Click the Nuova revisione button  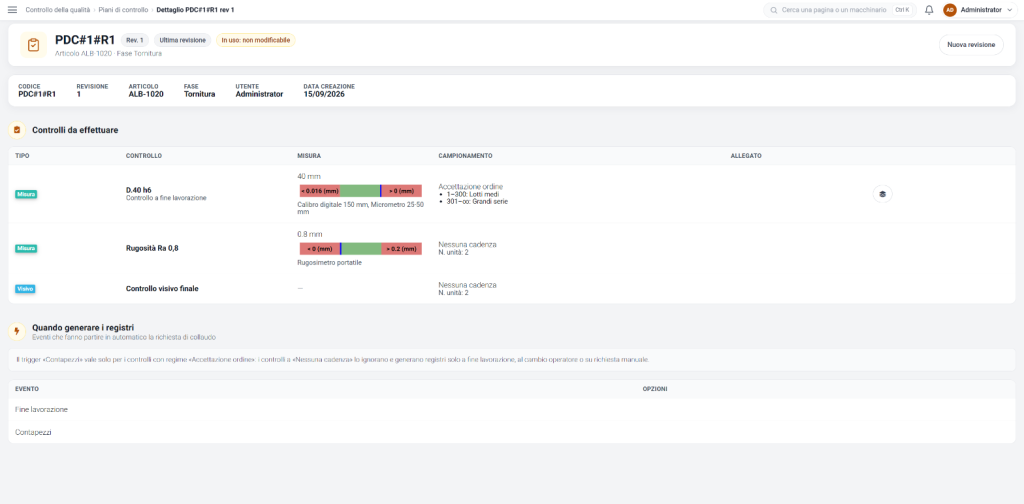pyautogui.click(x=971, y=45)
